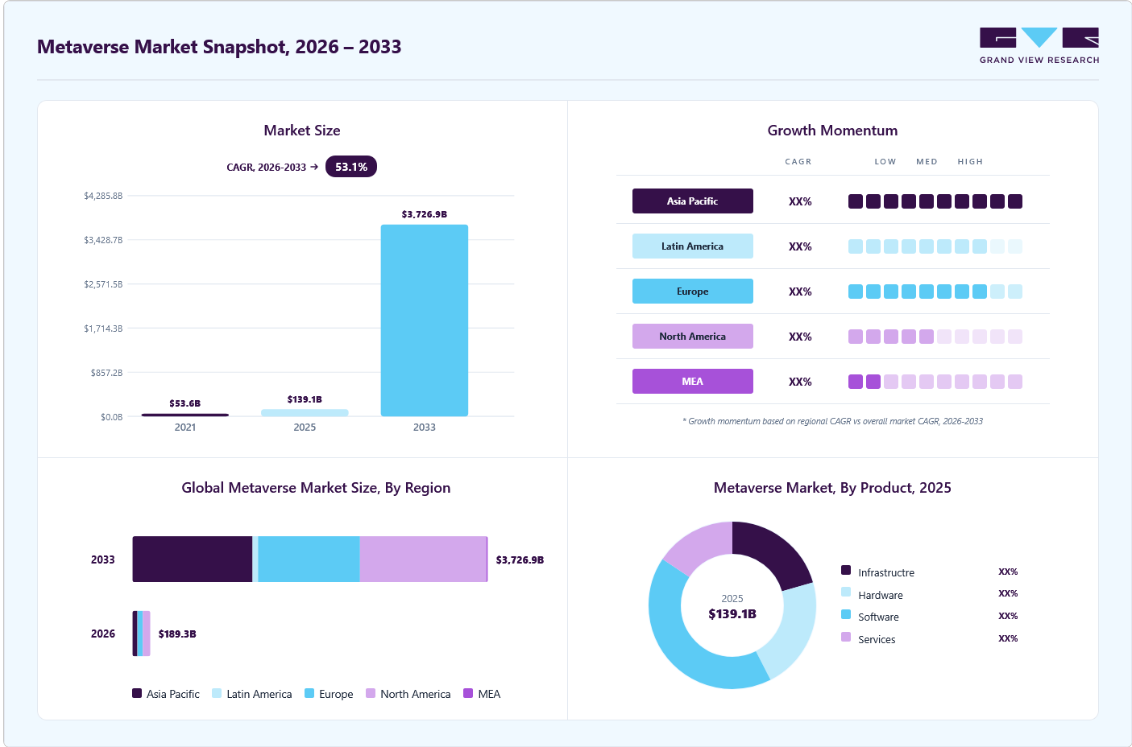Click the $3,726.9B label above 2033 bar
The height and width of the screenshot is (747, 1132).
pos(424,214)
